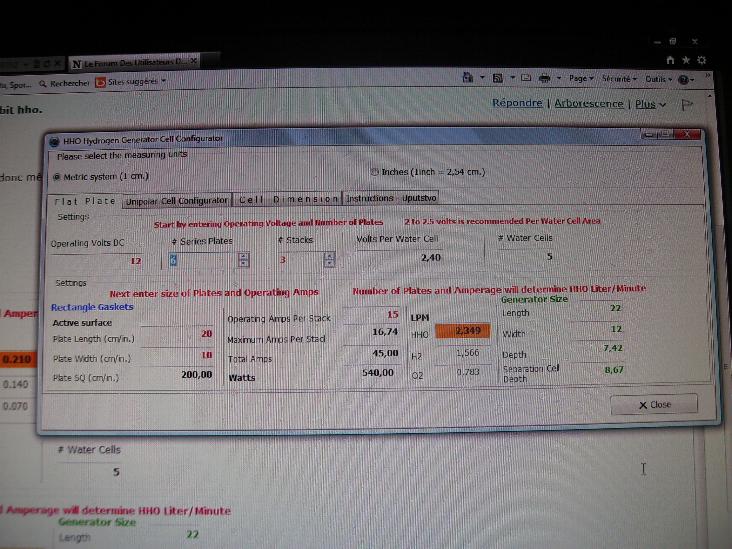Click the flag icon beside Plus link
This screenshot has height=549, width=732.
coord(686,103)
